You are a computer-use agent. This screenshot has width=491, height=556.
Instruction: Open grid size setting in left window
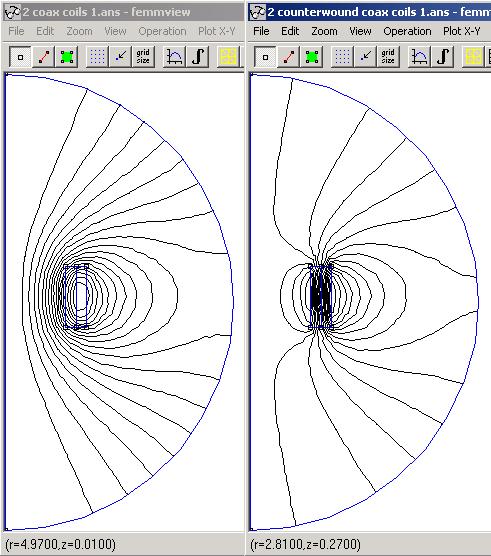(x=143, y=57)
